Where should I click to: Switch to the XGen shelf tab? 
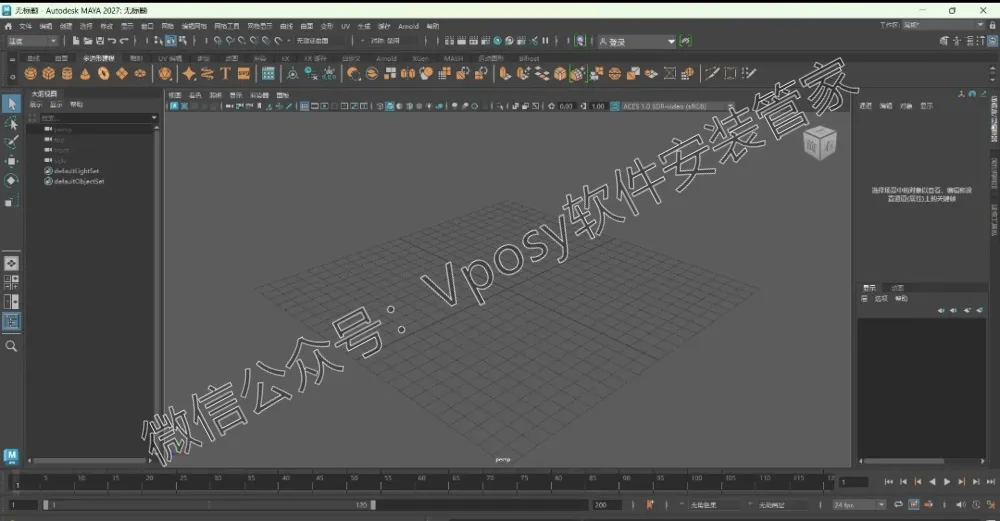pos(420,58)
